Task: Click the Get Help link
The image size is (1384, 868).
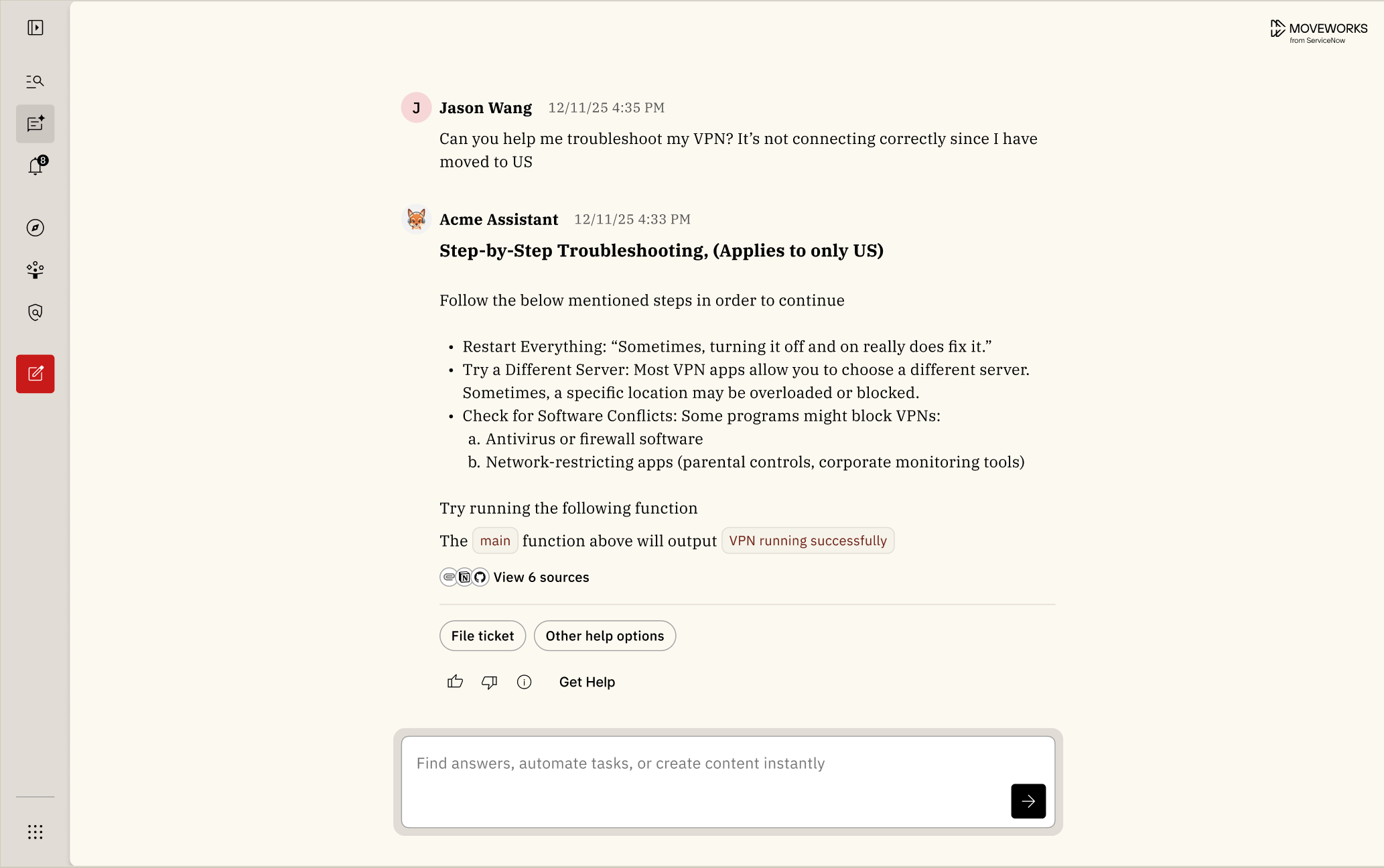Action: [587, 682]
